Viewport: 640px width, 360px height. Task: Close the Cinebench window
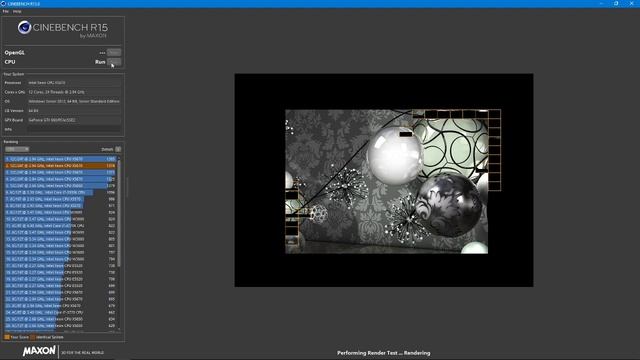(631, 4)
